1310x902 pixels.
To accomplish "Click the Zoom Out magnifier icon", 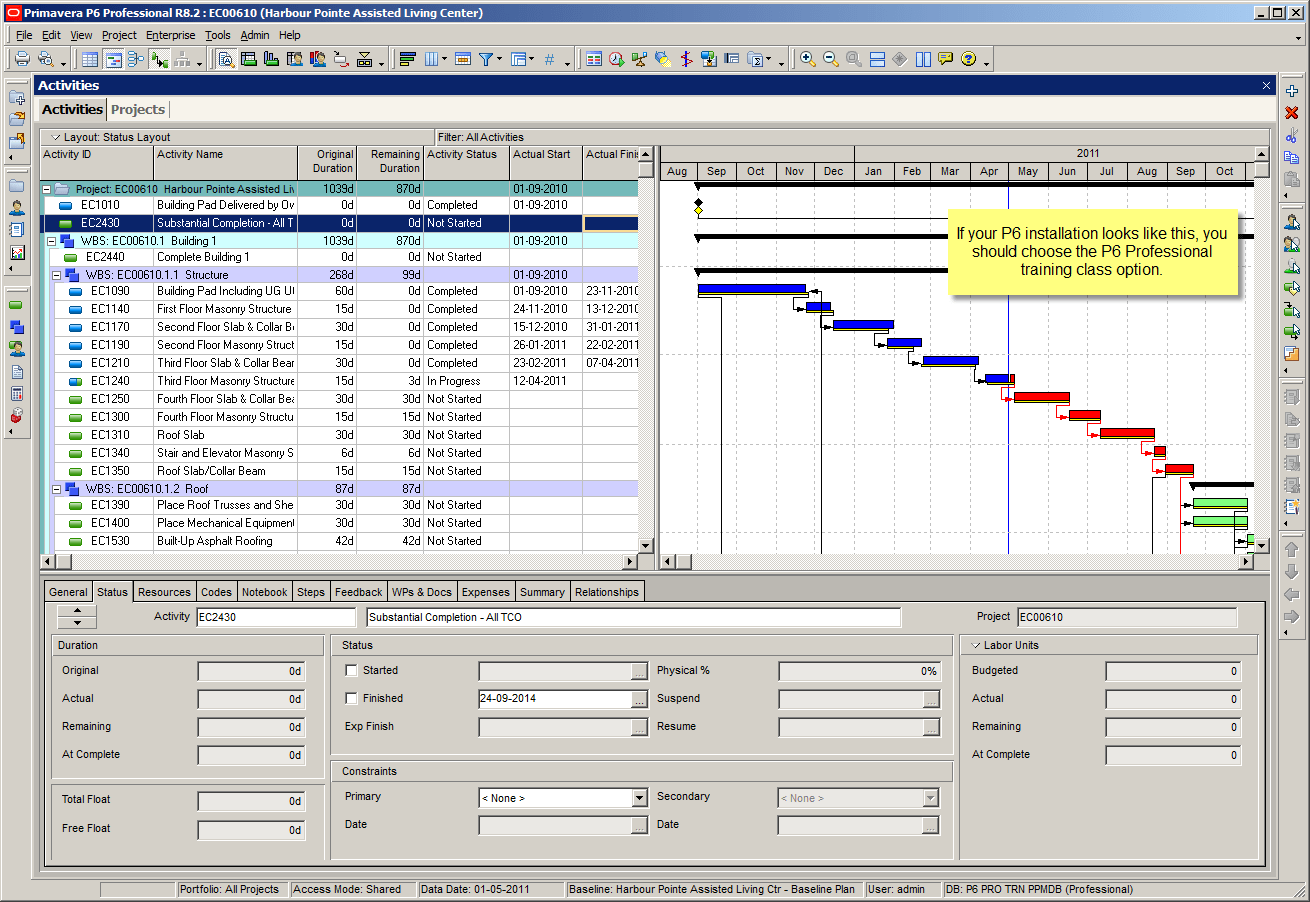I will pyautogui.click(x=830, y=59).
